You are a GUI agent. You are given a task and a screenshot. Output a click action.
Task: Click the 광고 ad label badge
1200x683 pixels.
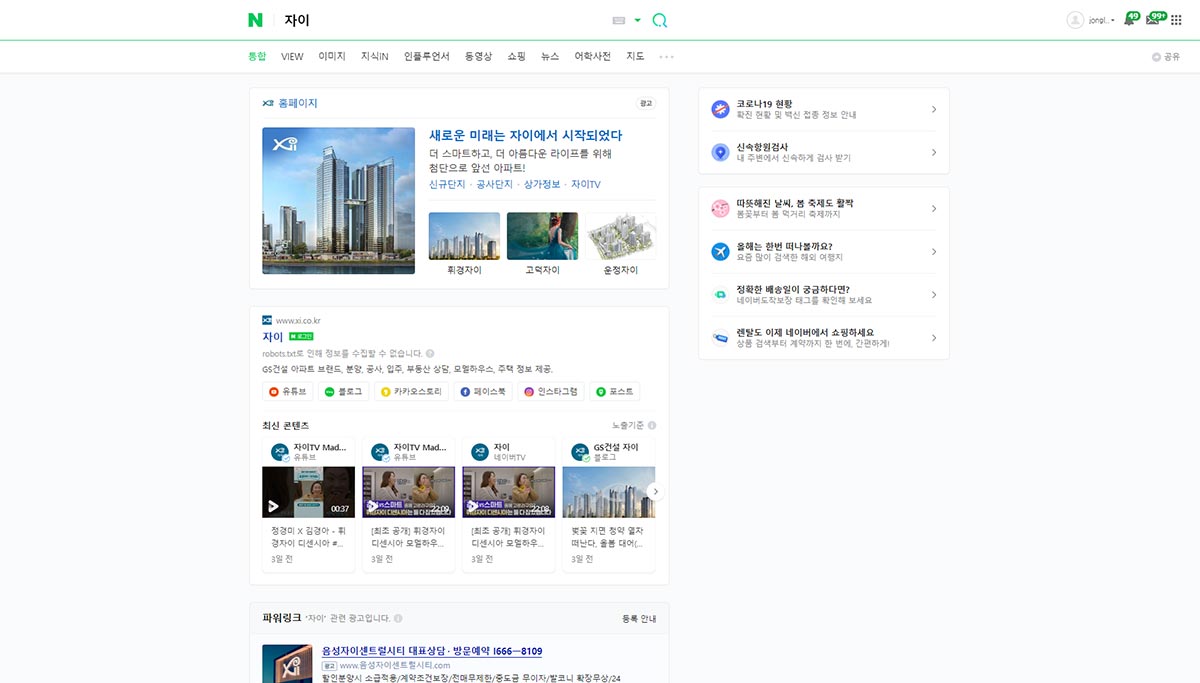click(x=646, y=103)
